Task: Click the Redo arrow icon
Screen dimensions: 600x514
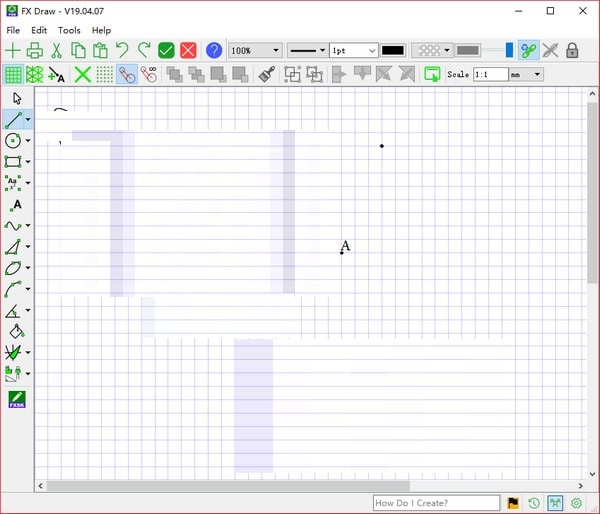Action: pyautogui.click(x=144, y=51)
